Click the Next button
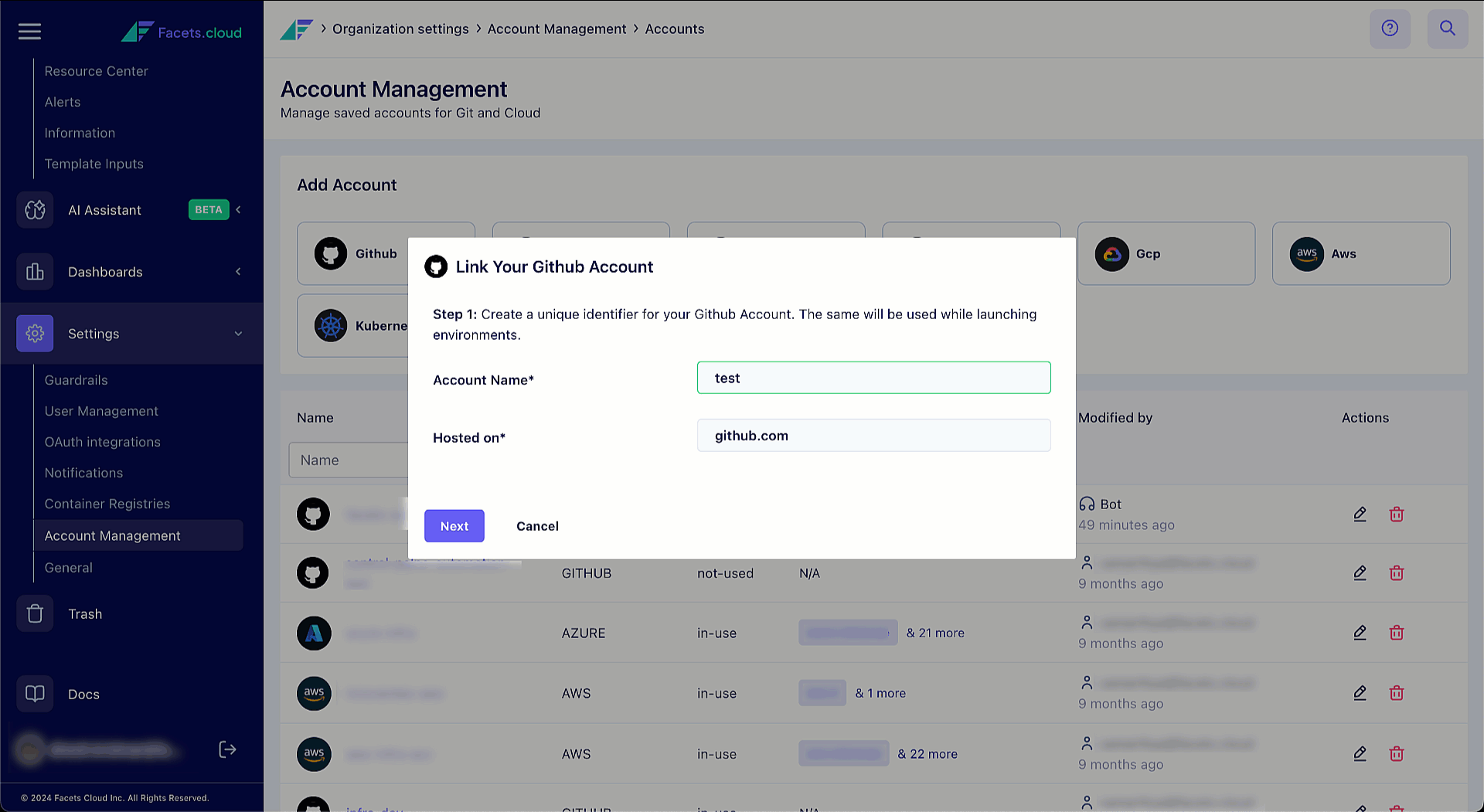The width and height of the screenshot is (1484, 812). (x=454, y=526)
